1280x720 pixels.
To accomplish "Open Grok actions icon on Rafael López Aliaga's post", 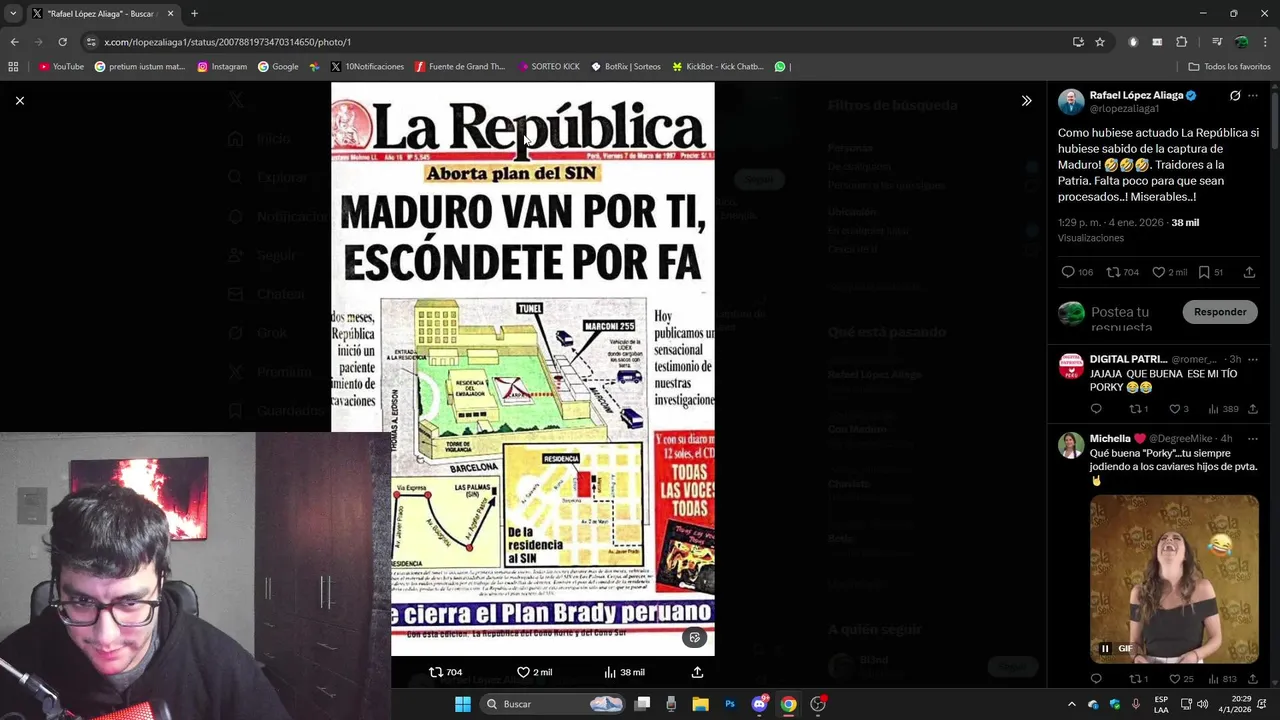I will click(1235, 96).
